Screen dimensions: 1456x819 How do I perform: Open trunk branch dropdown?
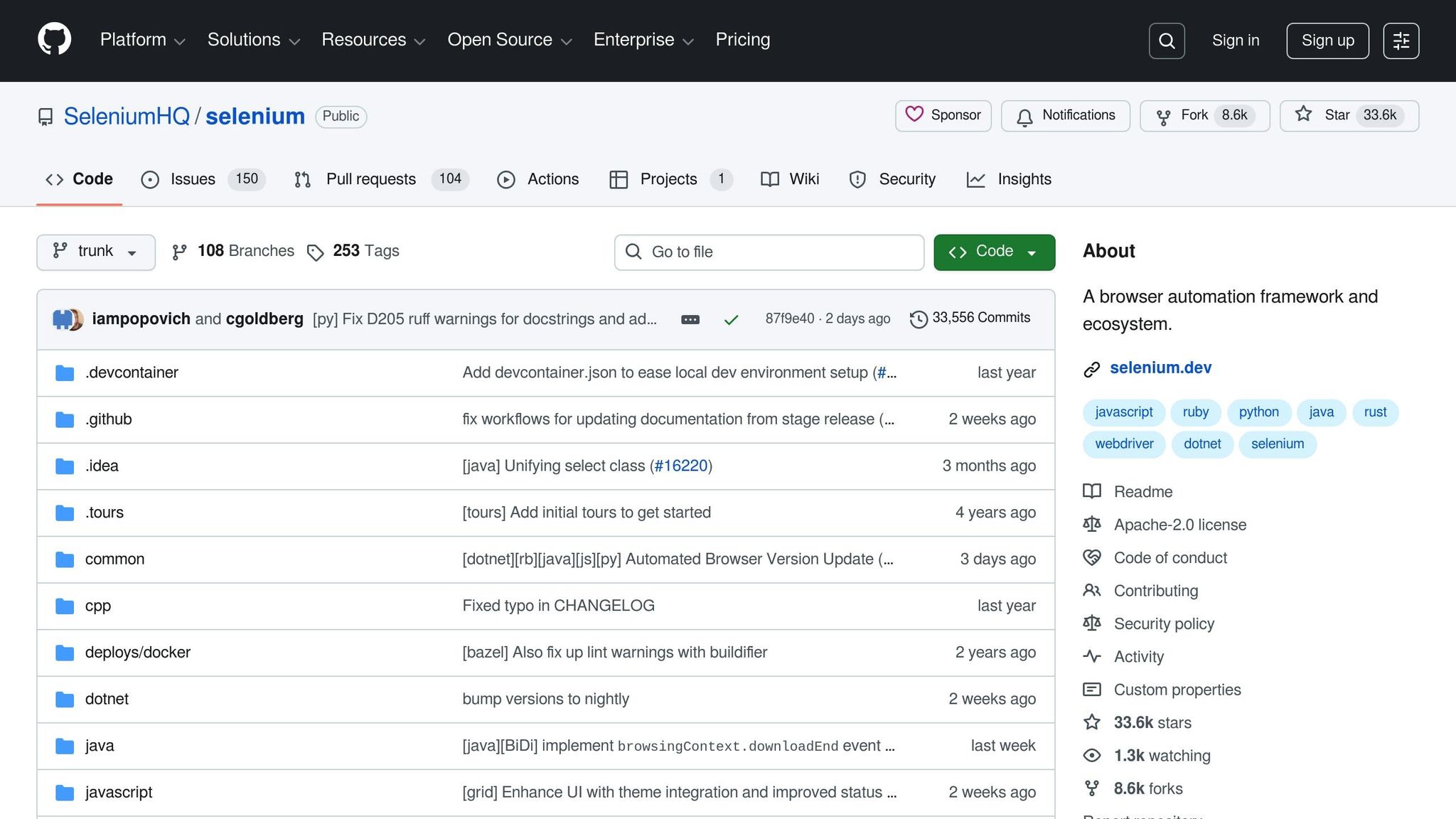95,252
